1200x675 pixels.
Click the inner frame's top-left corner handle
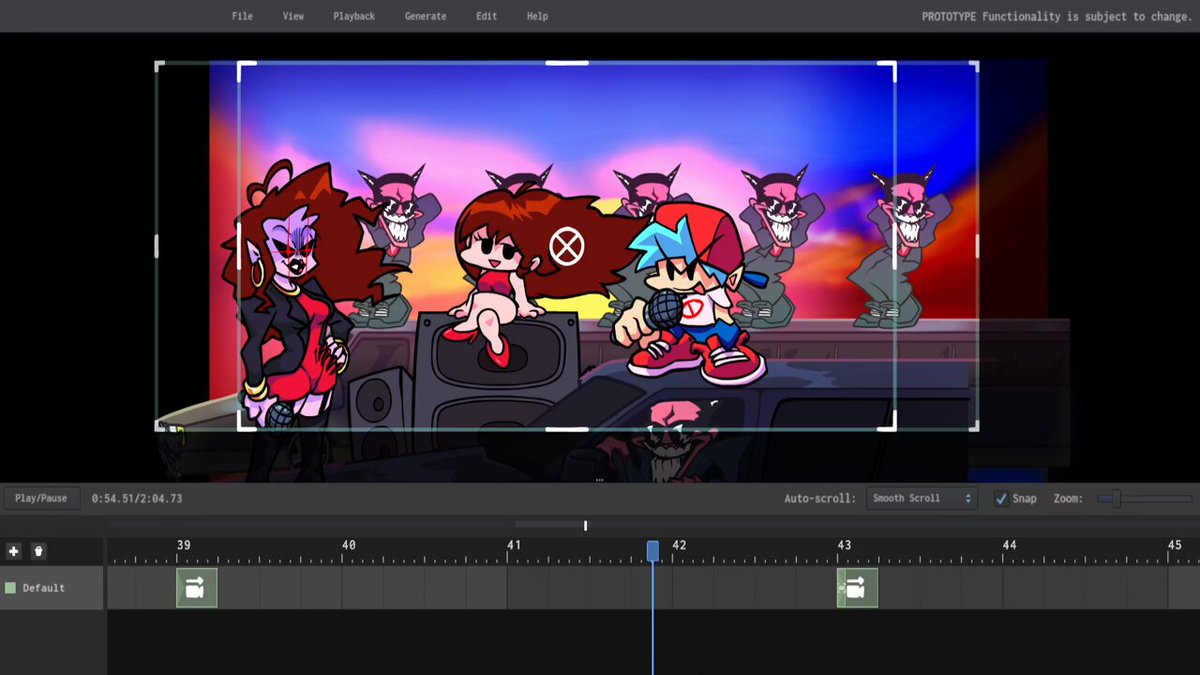[x=244, y=69]
